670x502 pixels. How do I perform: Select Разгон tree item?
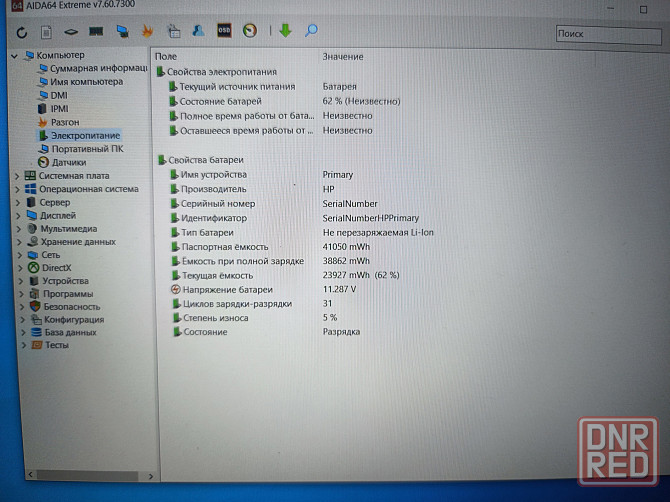pos(59,122)
